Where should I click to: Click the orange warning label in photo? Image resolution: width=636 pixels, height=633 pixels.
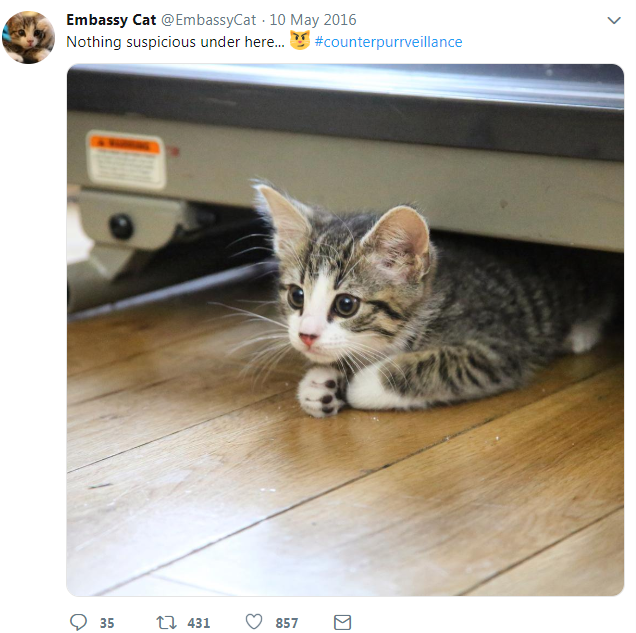[125, 159]
